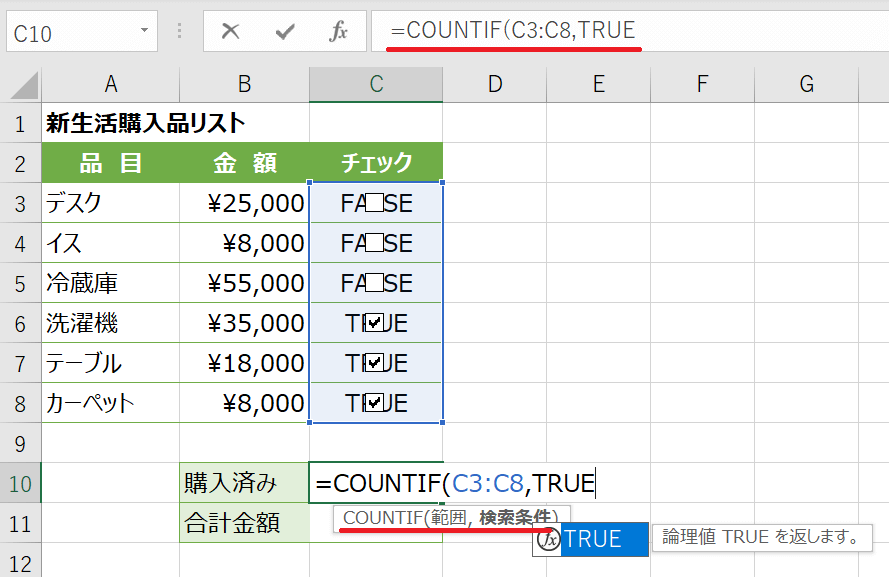Click the fx icon beside TRUE suggestion

pyautogui.click(x=548, y=539)
